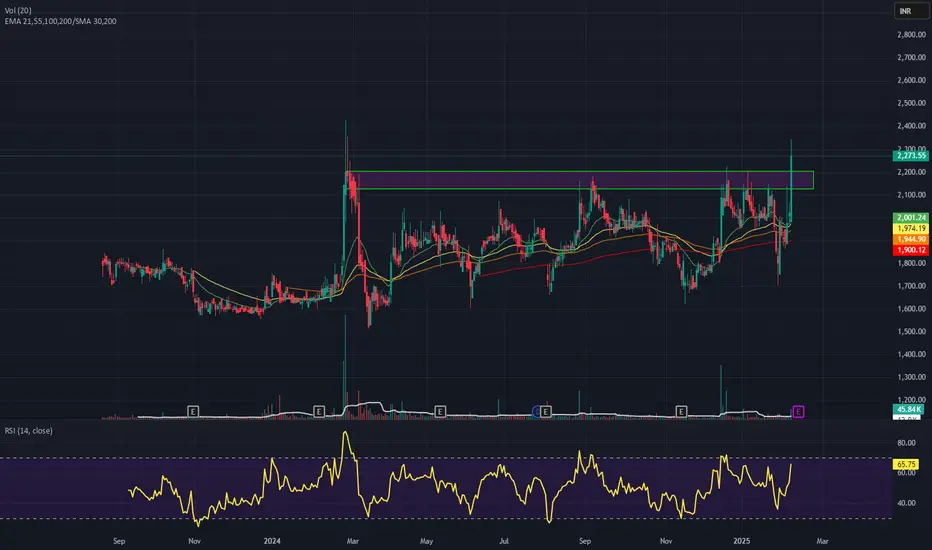Click the orange 1,944.90 moving average label
This screenshot has width=932, height=550.
(x=911, y=239)
